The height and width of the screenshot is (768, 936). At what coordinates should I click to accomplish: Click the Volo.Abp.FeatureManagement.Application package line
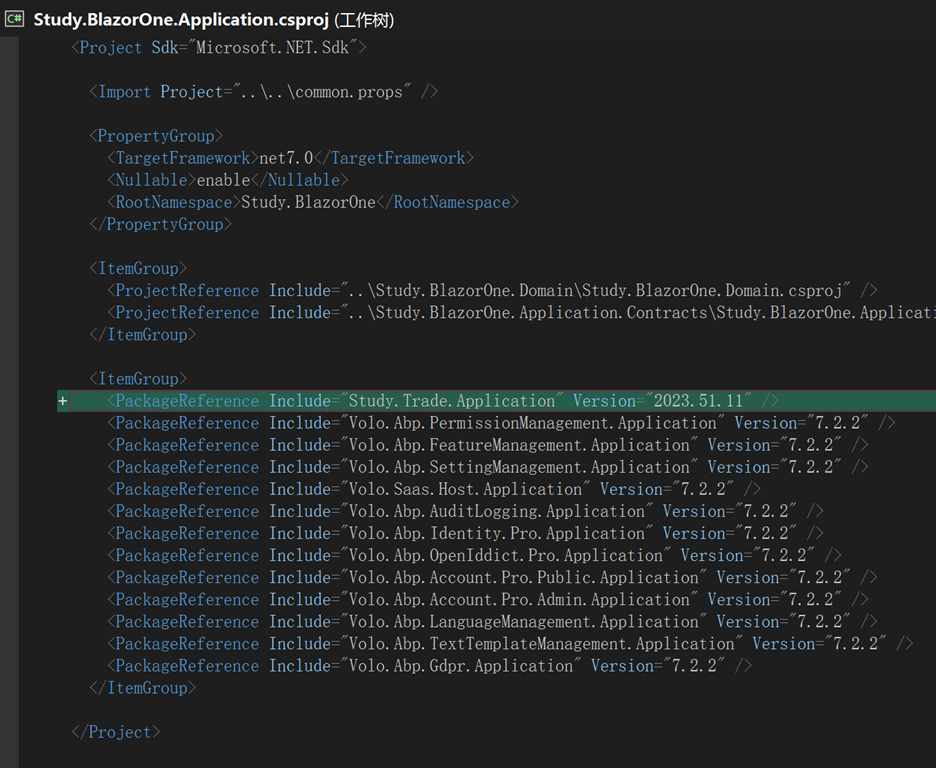(488, 445)
